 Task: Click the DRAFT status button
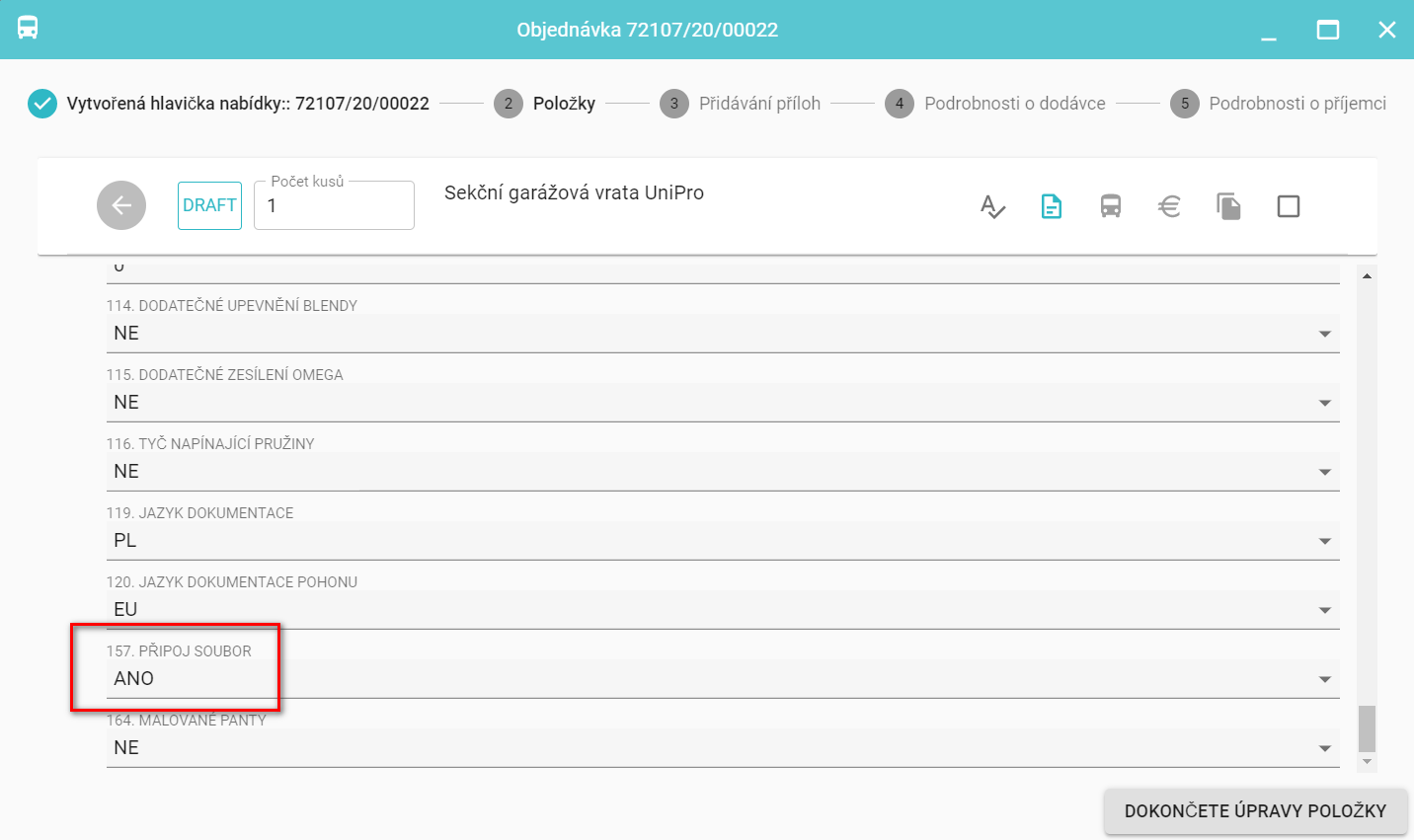click(209, 205)
